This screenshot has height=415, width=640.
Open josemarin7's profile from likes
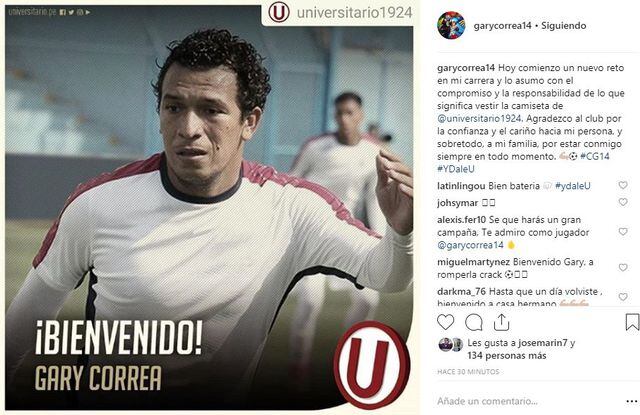[x=542, y=343]
